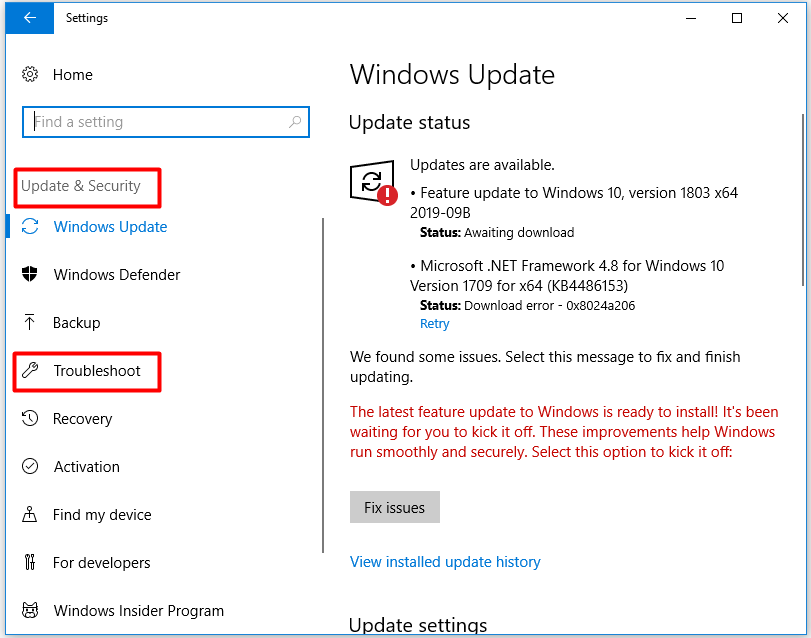Click the For developers tools icon
The width and height of the screenshot is (811, 638).
click(30, 562)
